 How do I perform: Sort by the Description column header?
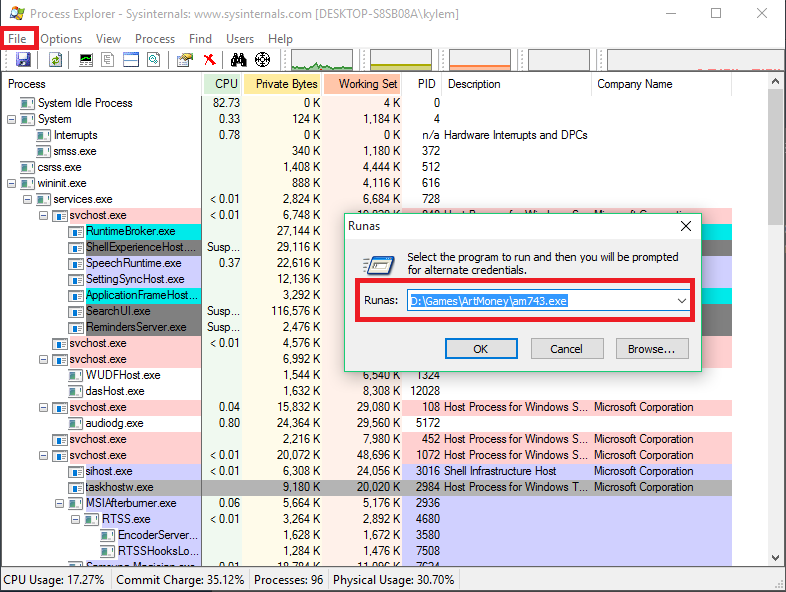pyautogui.click(x=517, y=84)
